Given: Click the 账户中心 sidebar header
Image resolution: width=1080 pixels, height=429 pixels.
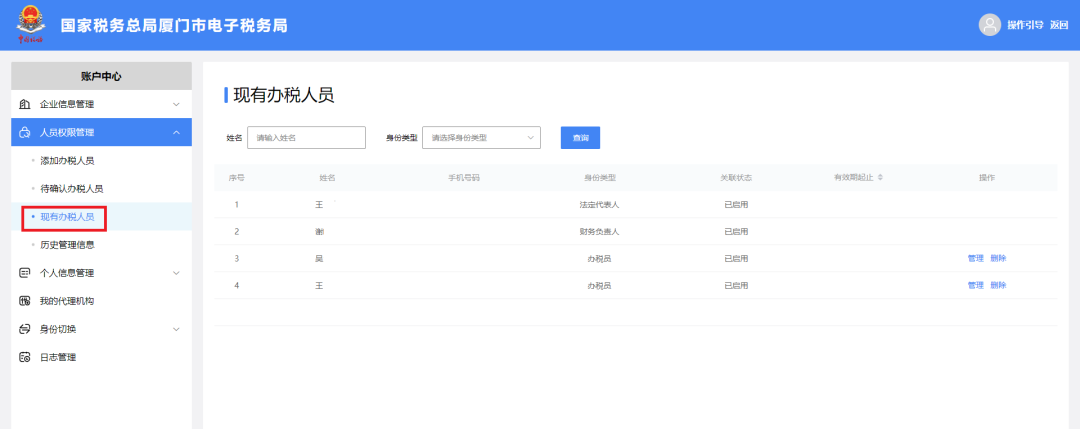Looking at the screenshot, I should pos(101,76).
